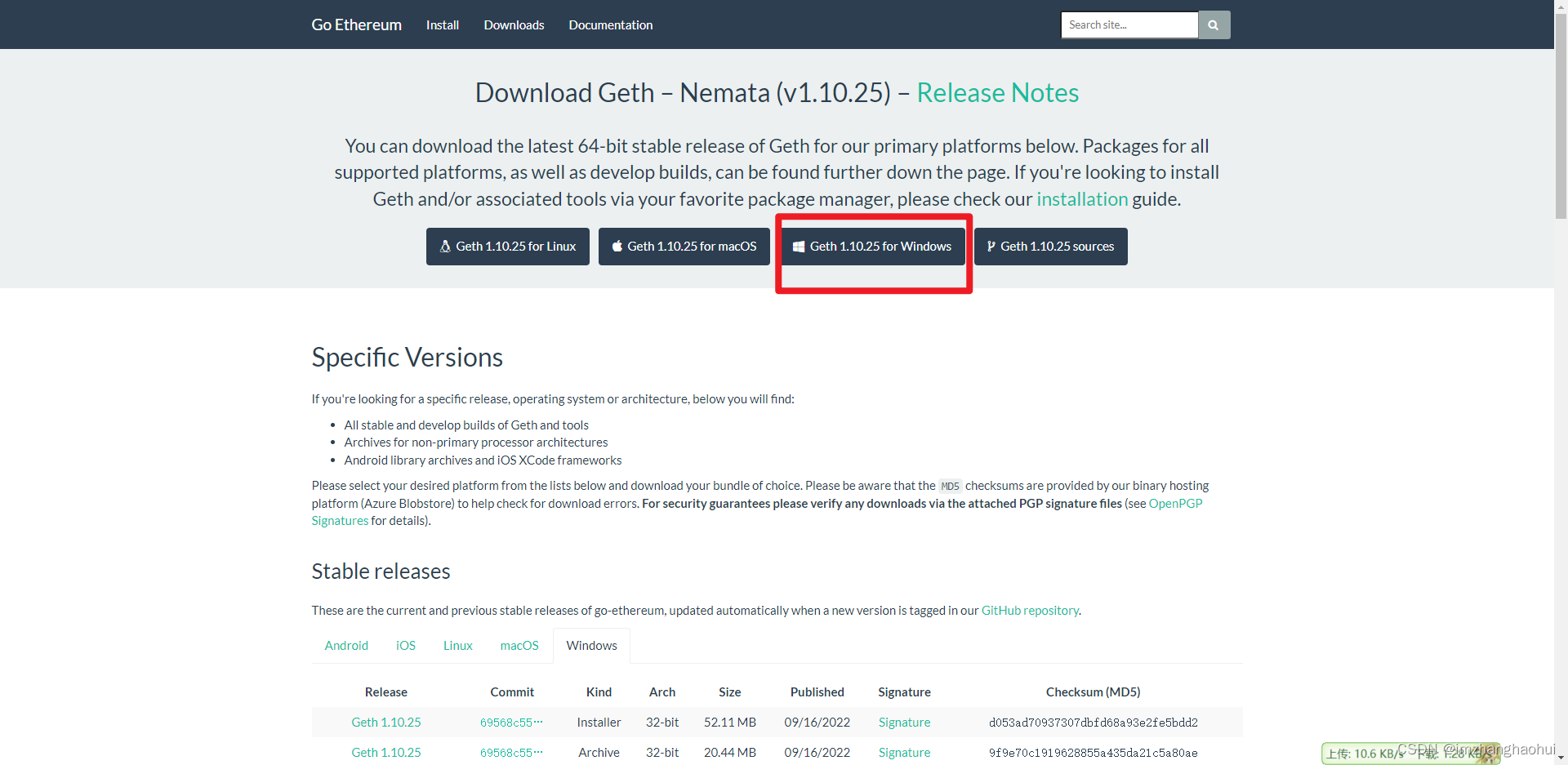This screenshot has height=765, width=1568.
Task: Open the Signature link for the Installer
Action: pyautogui.click(x=904, y=723)
